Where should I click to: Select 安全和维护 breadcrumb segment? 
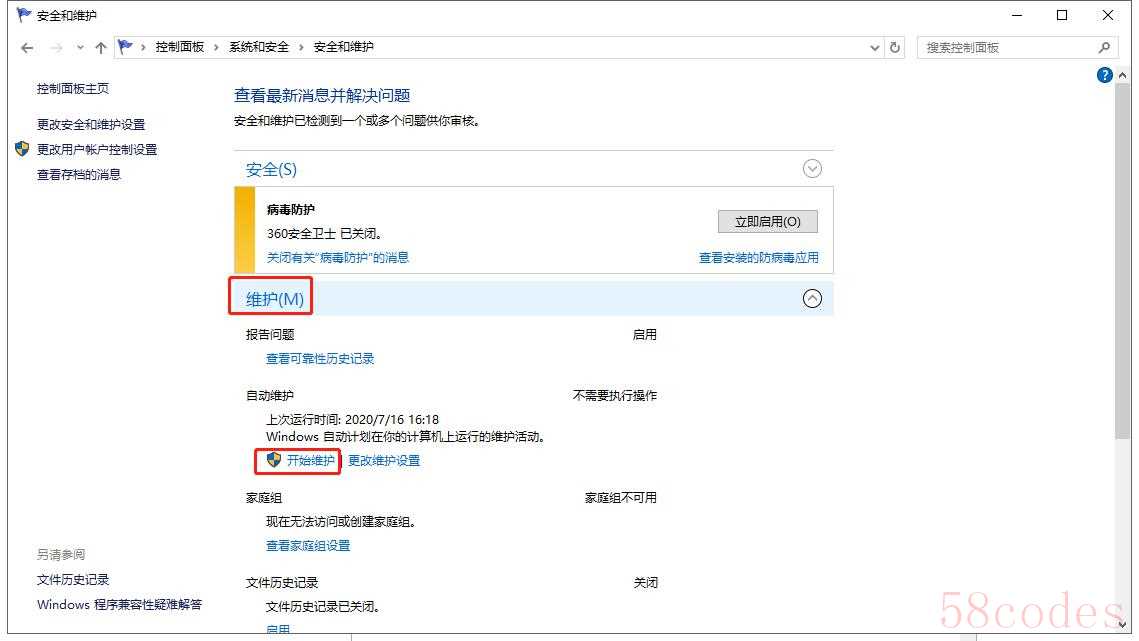click(344, 47)
